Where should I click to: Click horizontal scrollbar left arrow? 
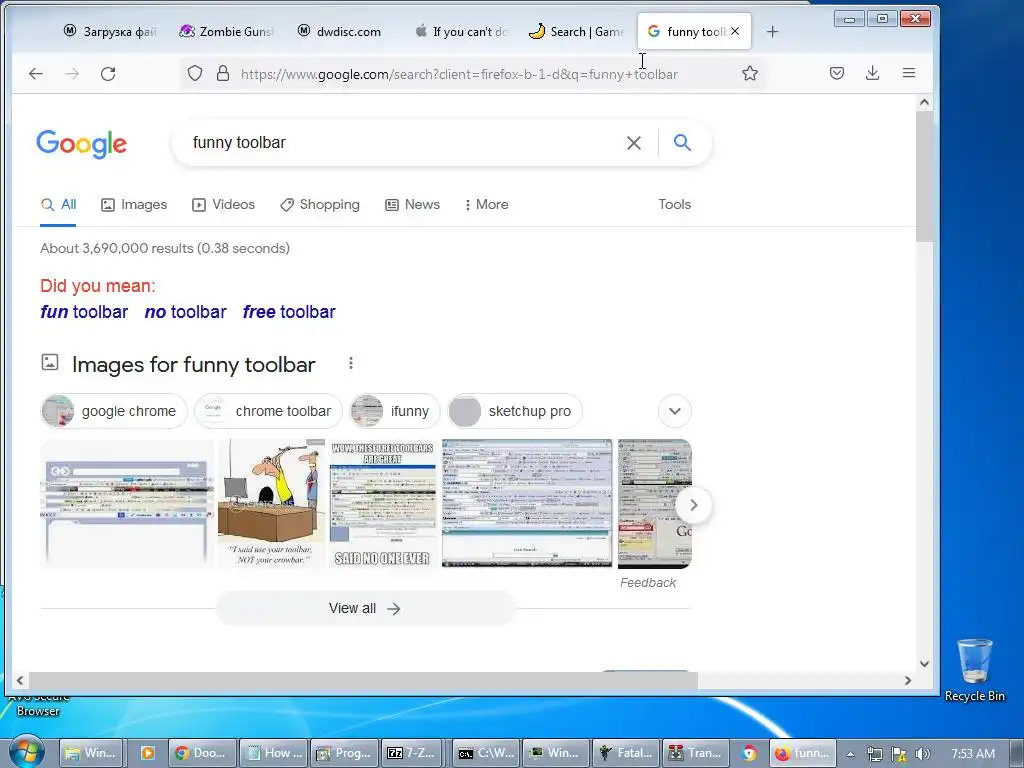pyautogui.click(x=20, y=680)
